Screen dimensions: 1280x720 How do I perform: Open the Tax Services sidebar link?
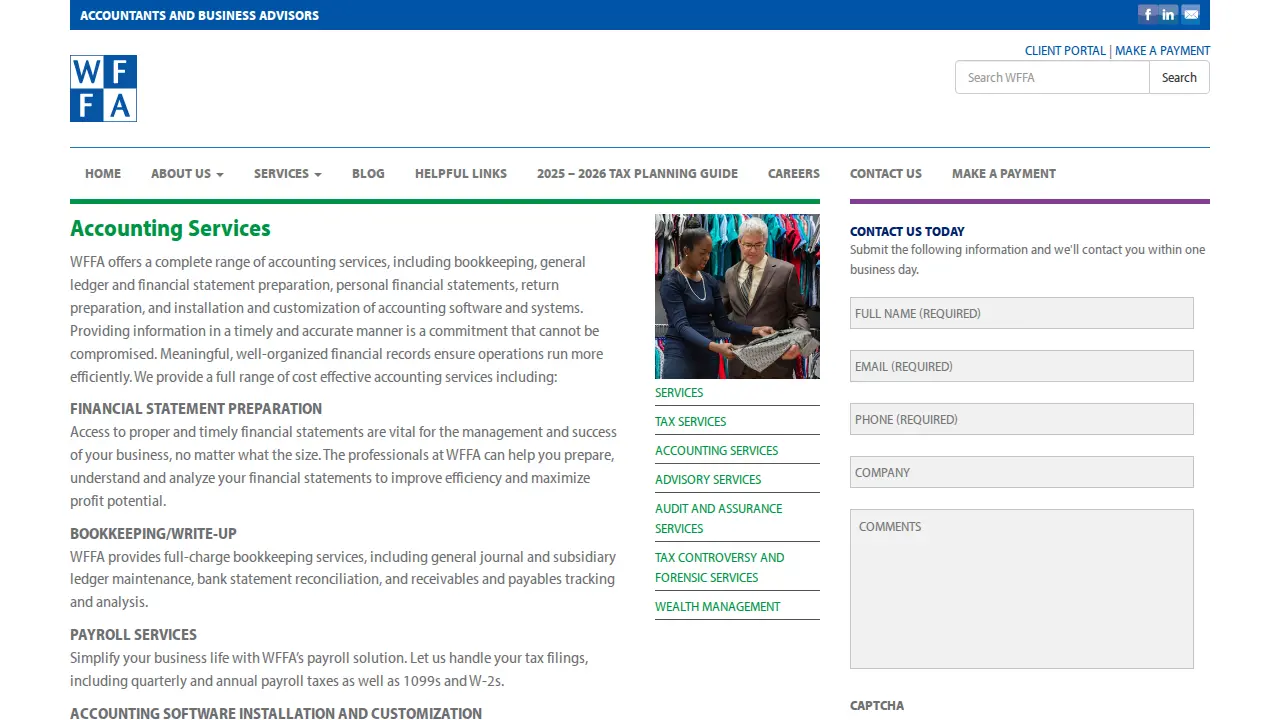click(x=690, y=422)
